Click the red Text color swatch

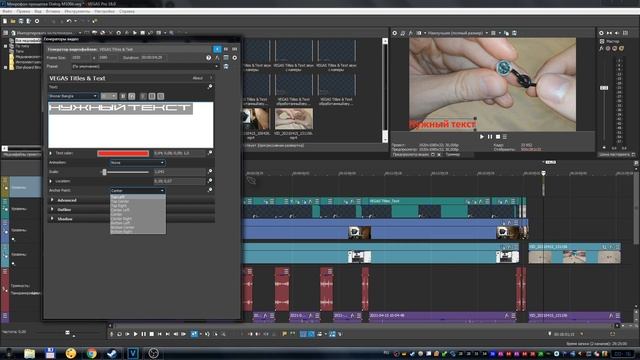pyautogui.click(x=123, y=153)
